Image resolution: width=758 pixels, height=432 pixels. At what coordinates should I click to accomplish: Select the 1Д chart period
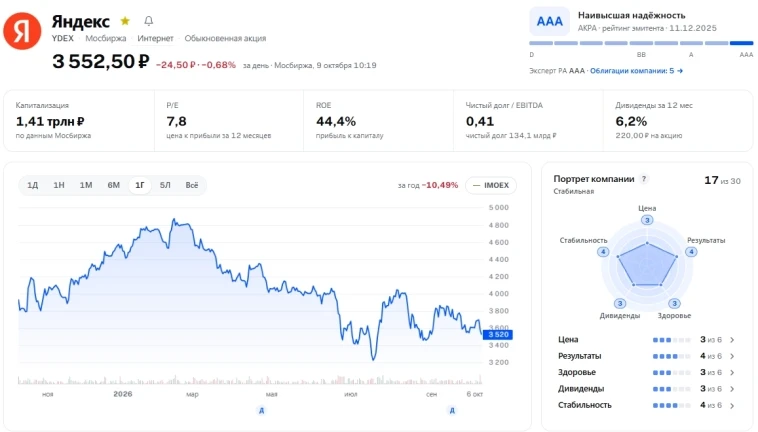coord(32,185)
